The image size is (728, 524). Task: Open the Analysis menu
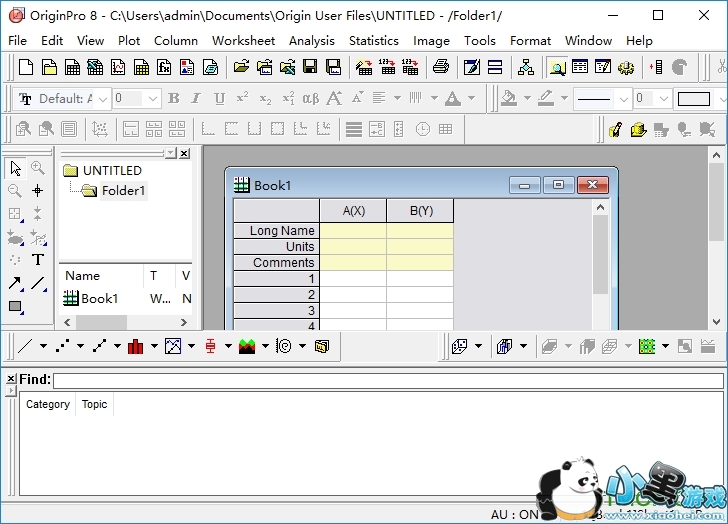[311, 41]
